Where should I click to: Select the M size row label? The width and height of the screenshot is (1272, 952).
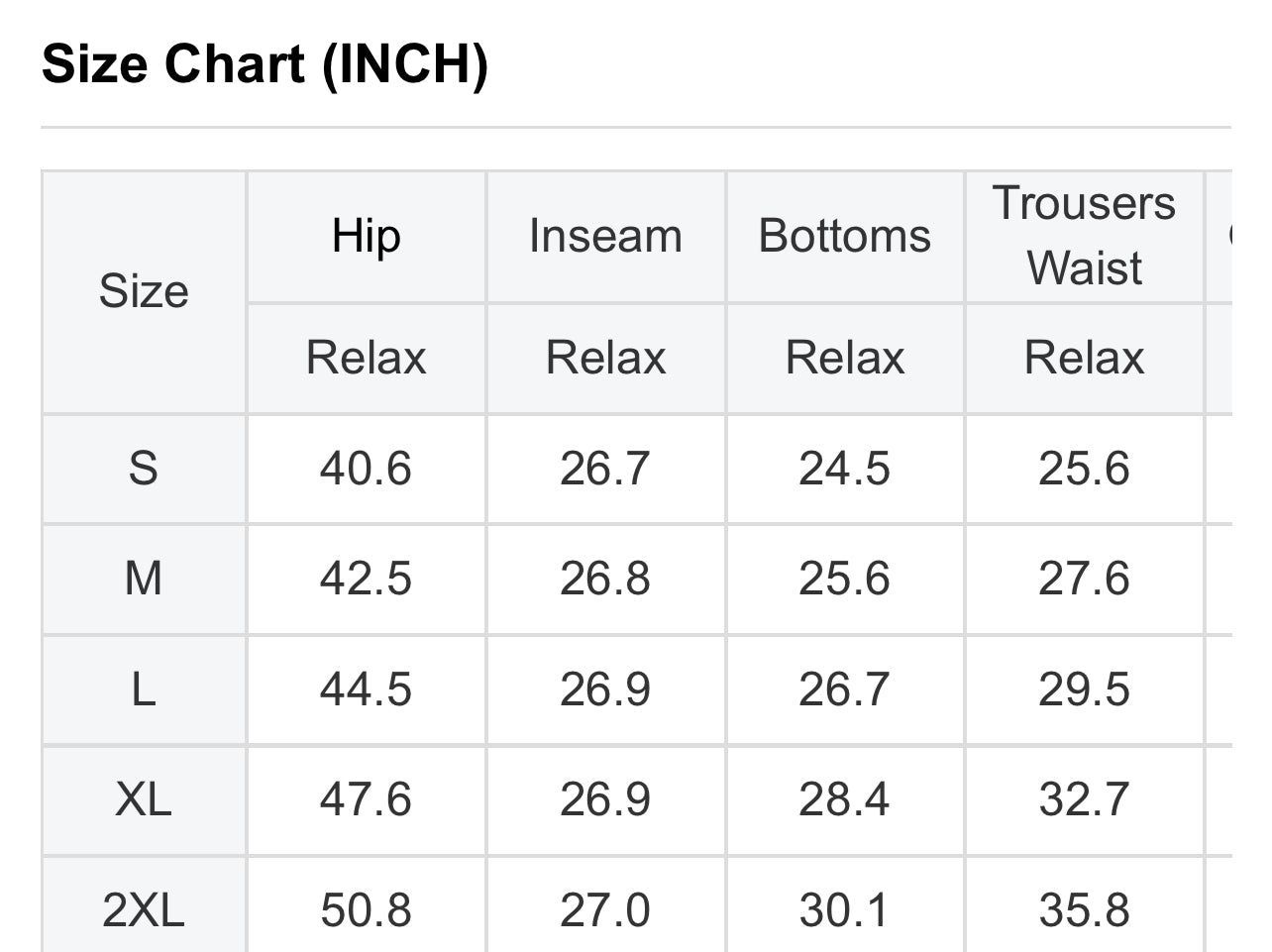144,579
